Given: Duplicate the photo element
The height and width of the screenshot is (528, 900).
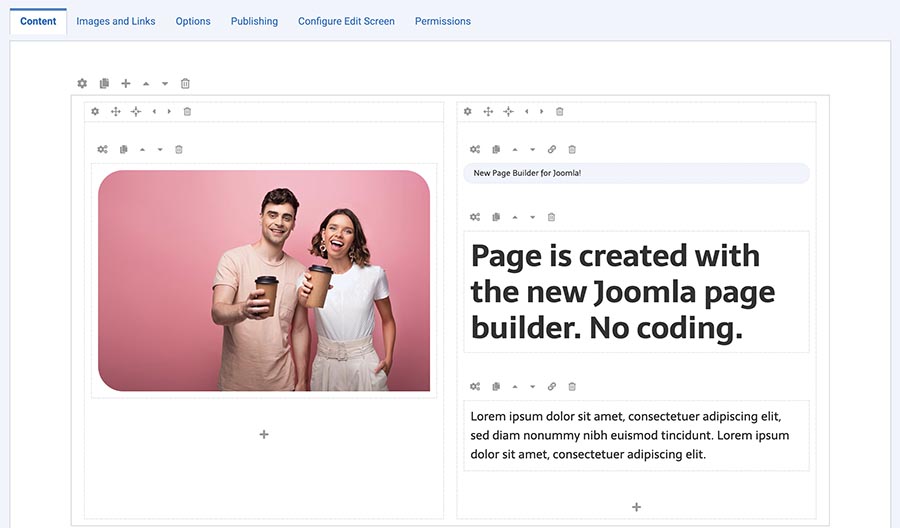Looking at the screenshot, I should pos(123,149).
